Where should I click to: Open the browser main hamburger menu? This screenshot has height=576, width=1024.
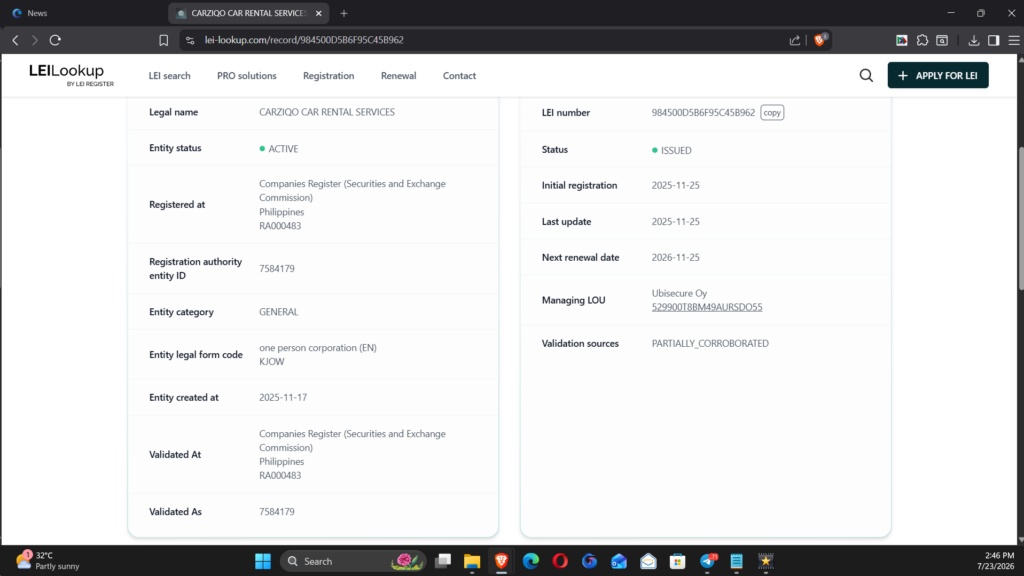1014,40
